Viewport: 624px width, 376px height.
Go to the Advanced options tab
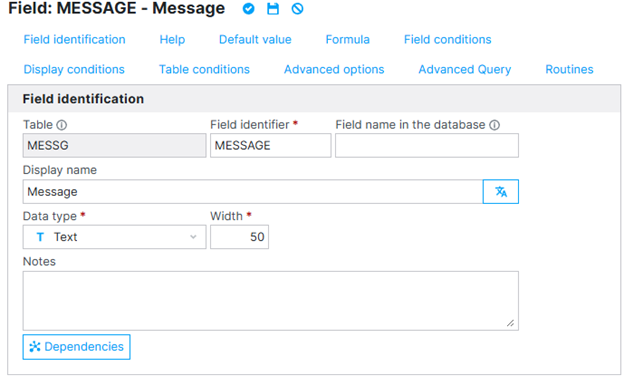click(x=334, y=69)
